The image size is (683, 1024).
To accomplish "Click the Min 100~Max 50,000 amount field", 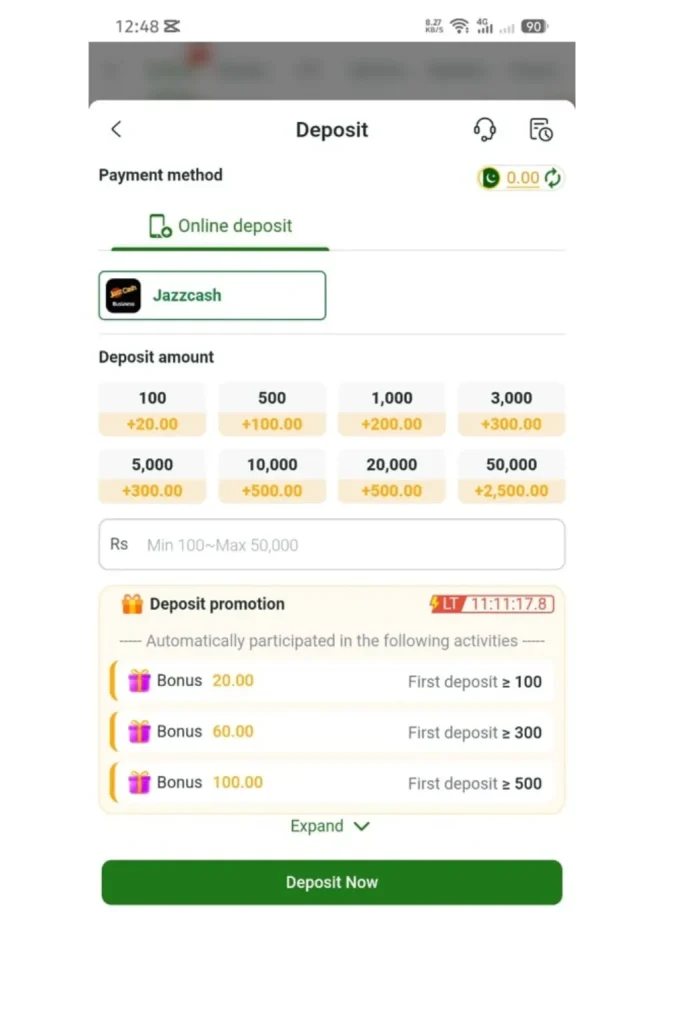I will 331,544.
